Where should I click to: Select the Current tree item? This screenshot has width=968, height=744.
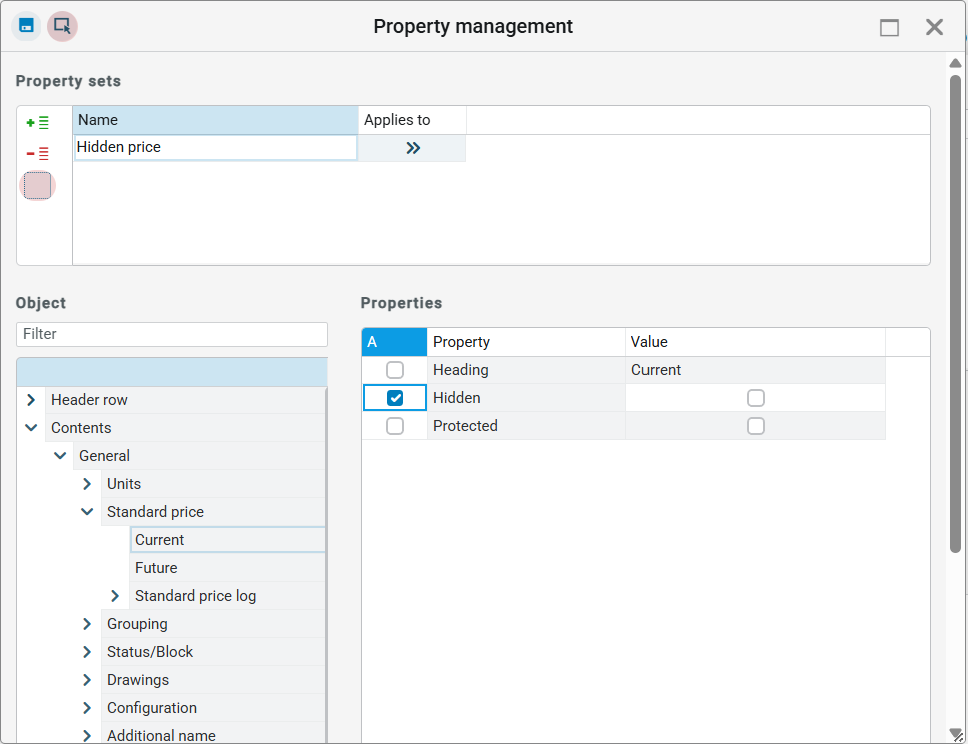[x=227, y=540]
